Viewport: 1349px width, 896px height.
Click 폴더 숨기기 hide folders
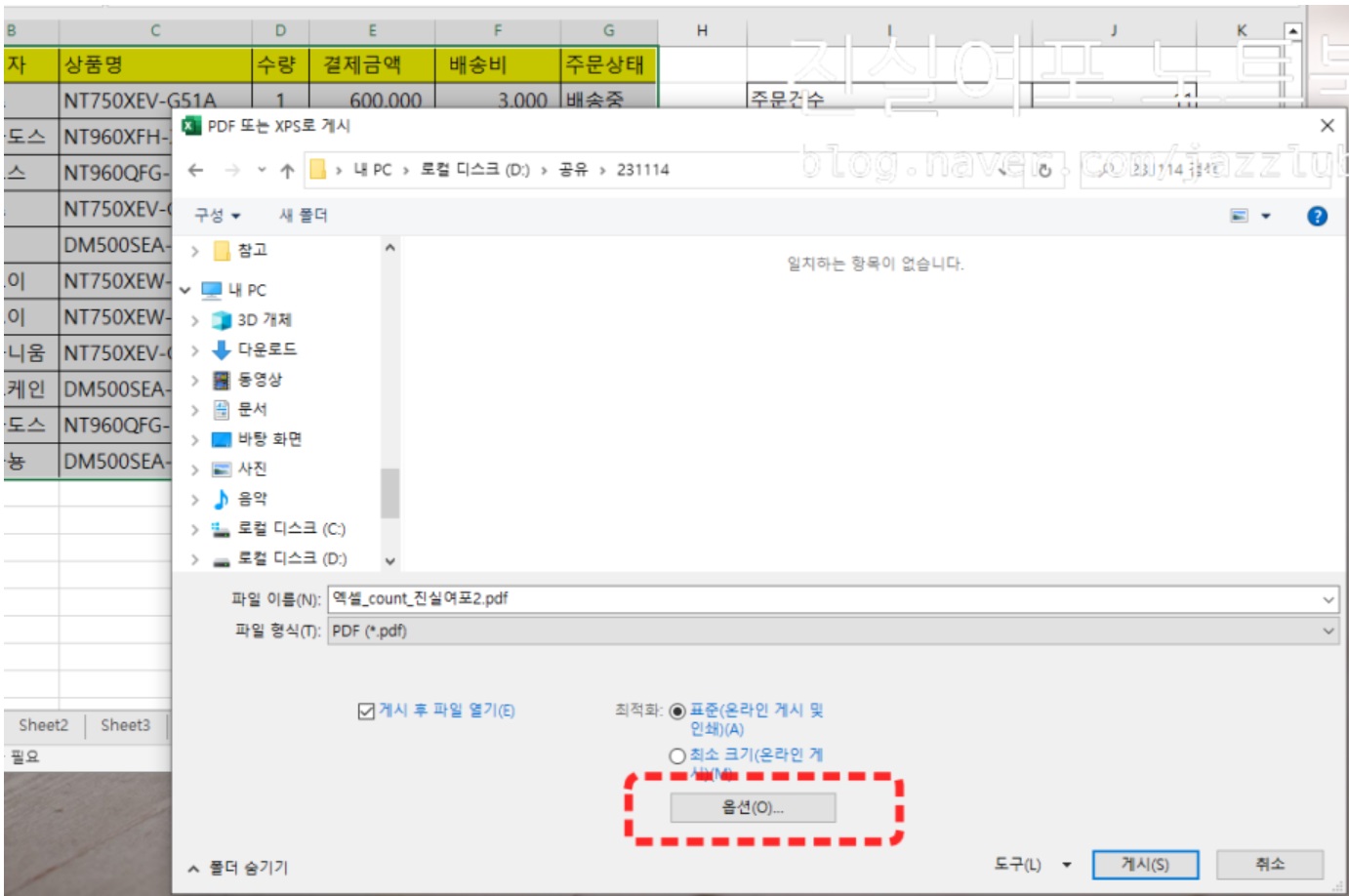click(x=237, y=868)
